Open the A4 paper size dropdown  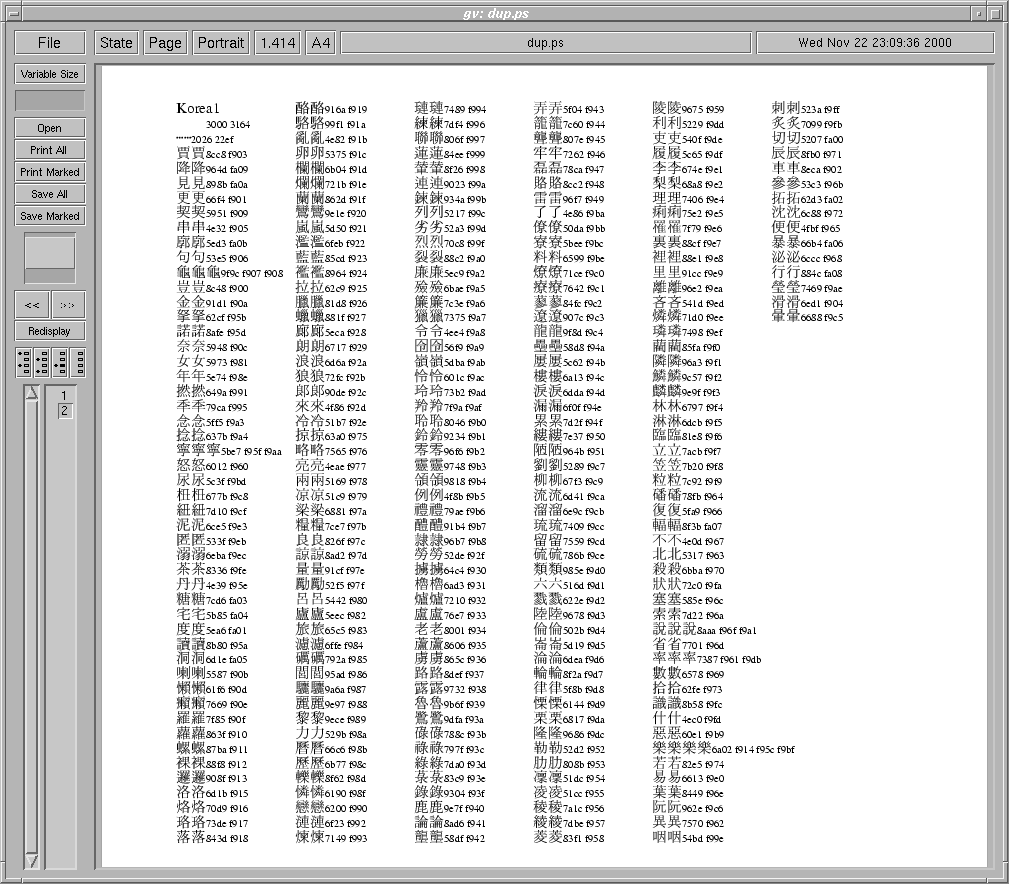(x=321, y=43)
